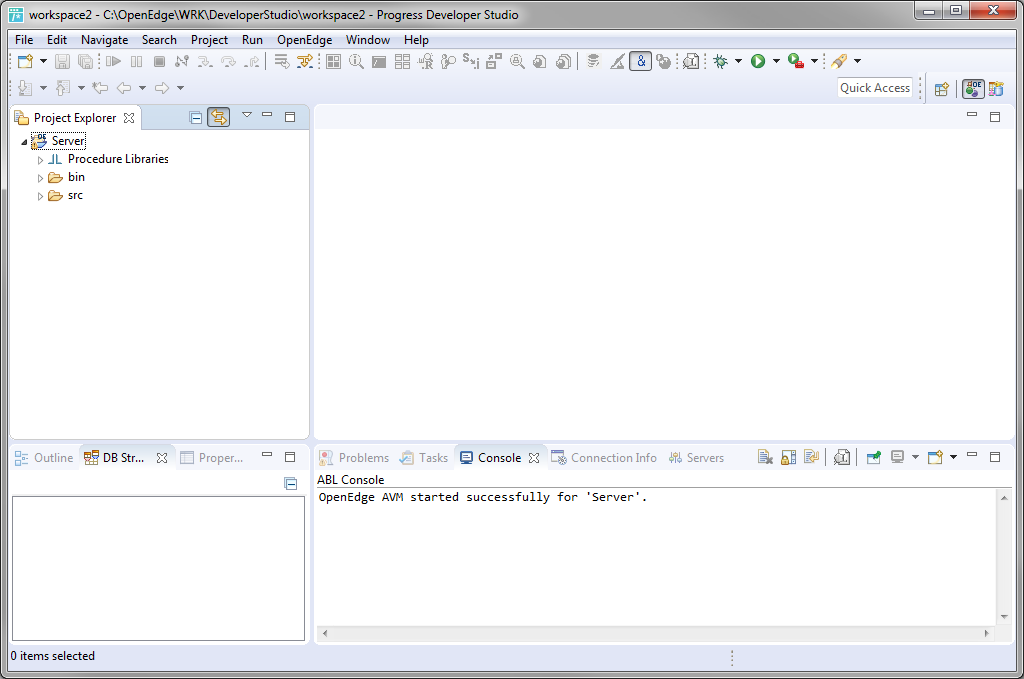The height and width of the screenshot is (679, 1024).
Task: Click the pen/highlighter toolbar icon
Action: (839, 61)
